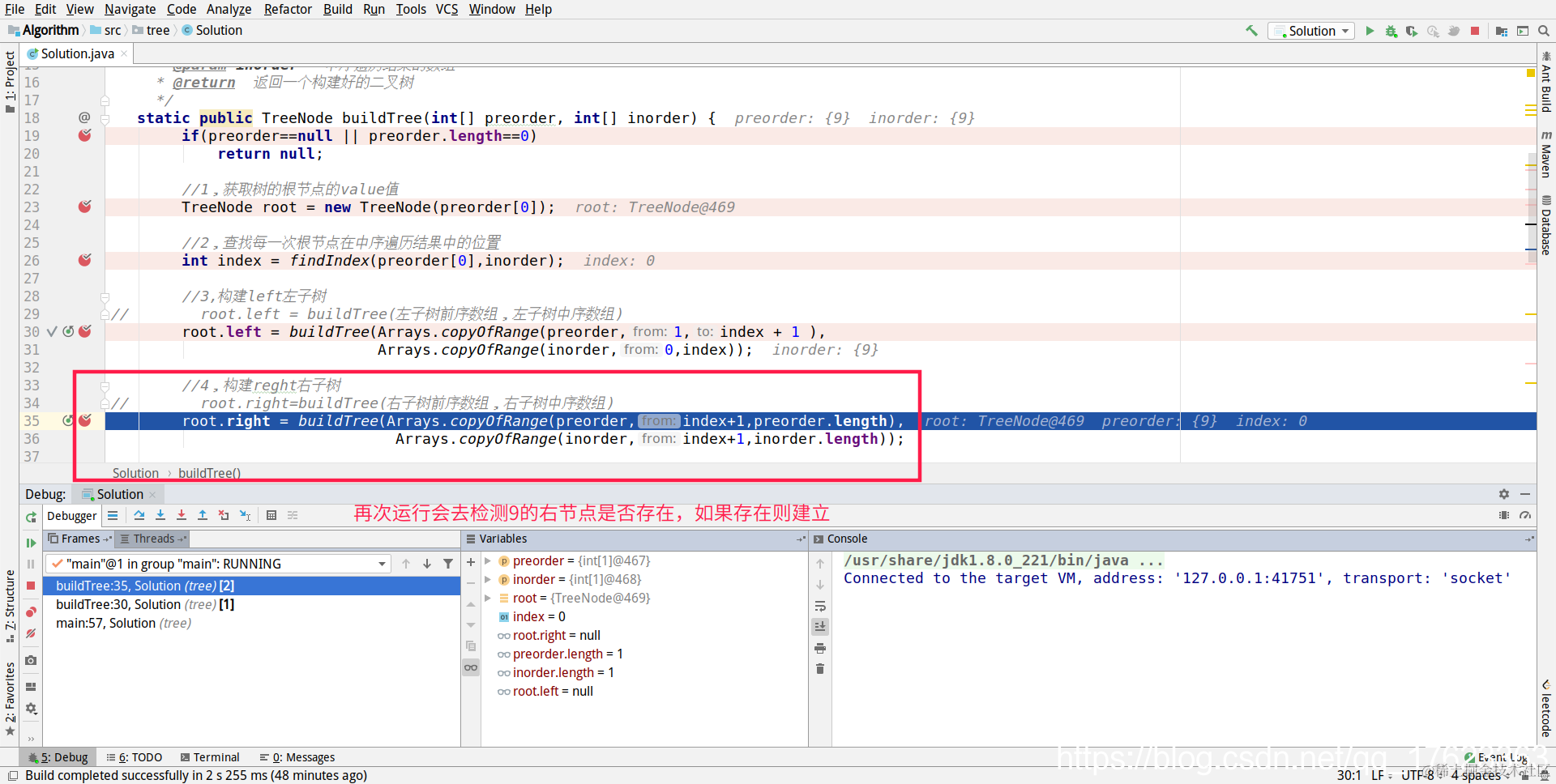Open Evaluate Expression calculator icon
The width and height of the screenshot is (1556, 784).
click(x=271, y=515)
